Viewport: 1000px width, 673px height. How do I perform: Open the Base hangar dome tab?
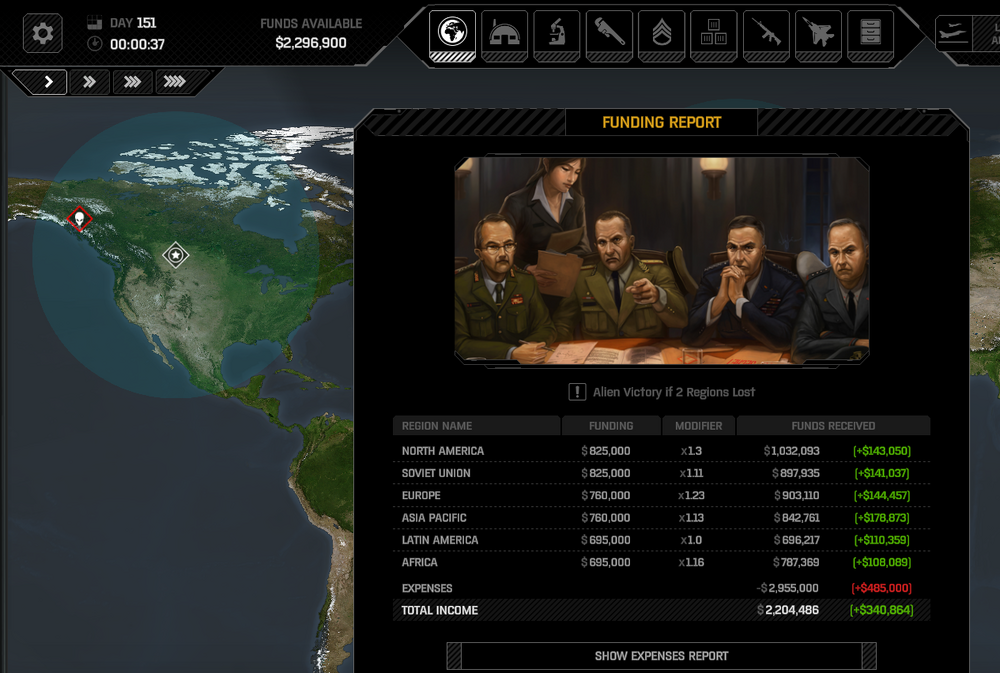coord(504,35)
